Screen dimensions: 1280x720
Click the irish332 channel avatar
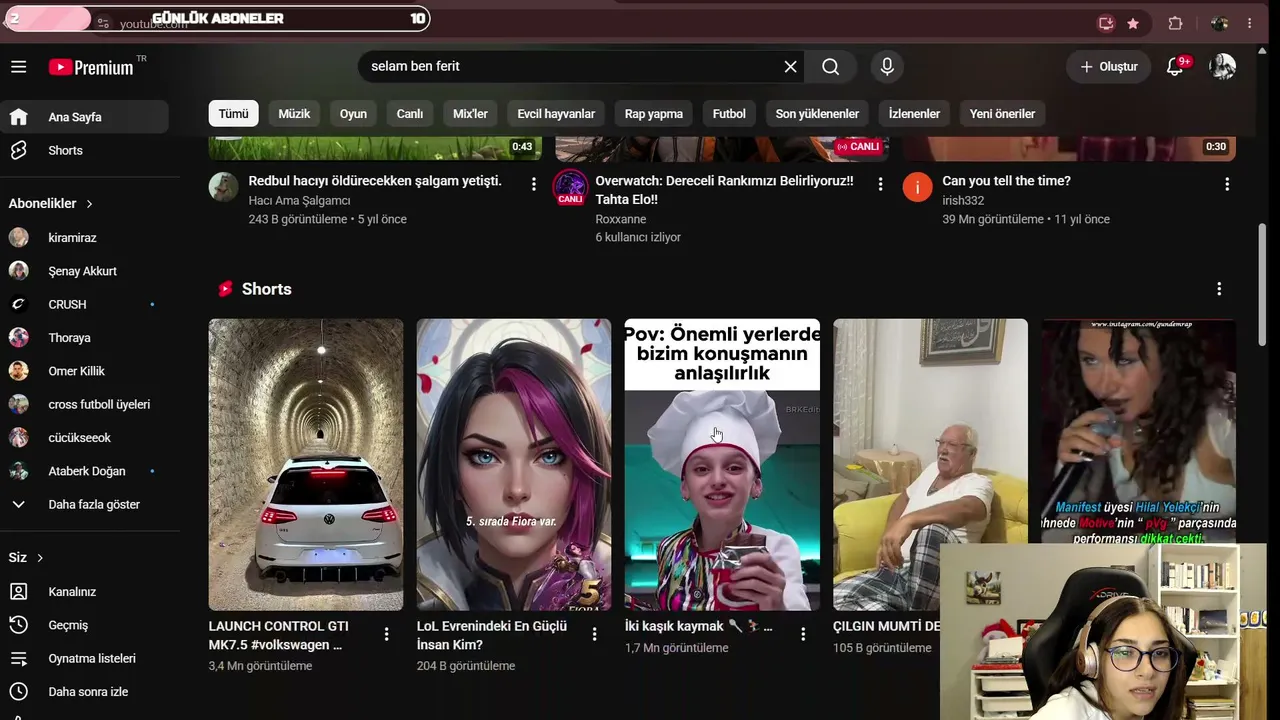(917, 187)
